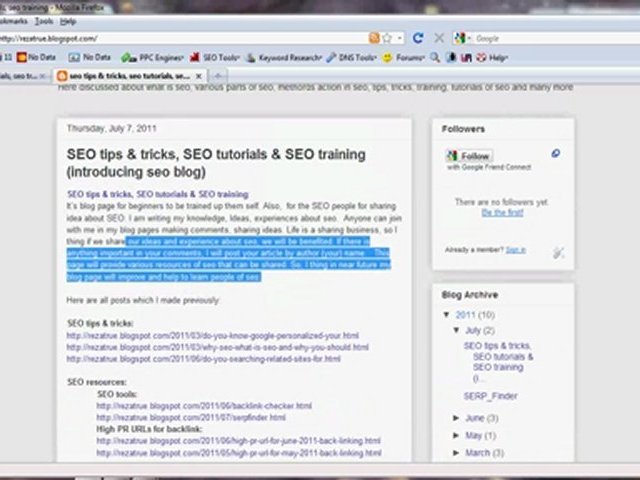Click the wrench icon in Followers widget
The width and height of the screenshot is (640, 480).
point(558,254)
